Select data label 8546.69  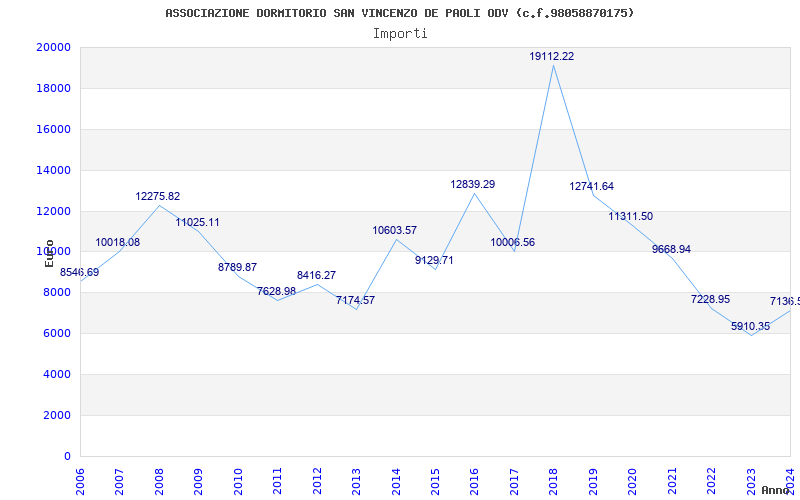coord(80,272)
